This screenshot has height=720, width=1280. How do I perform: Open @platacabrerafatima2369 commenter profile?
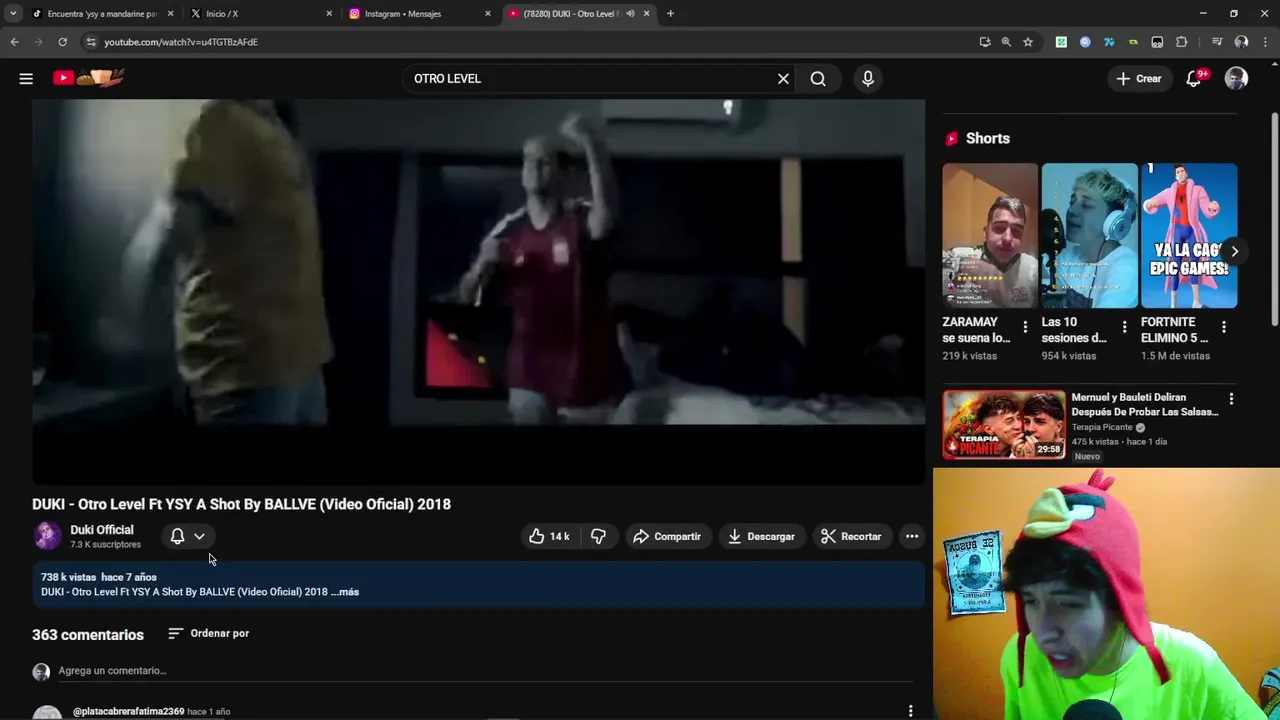(128, 711)
